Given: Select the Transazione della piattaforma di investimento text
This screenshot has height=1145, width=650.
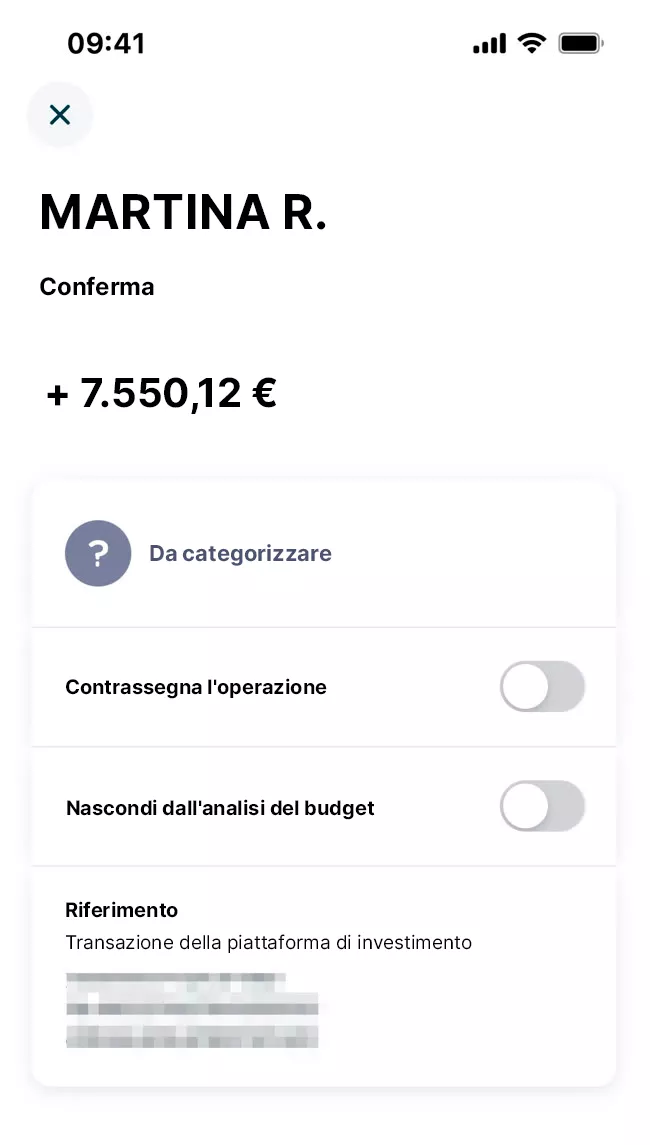Looking at the screenshot, I should (x=268, y=942).
